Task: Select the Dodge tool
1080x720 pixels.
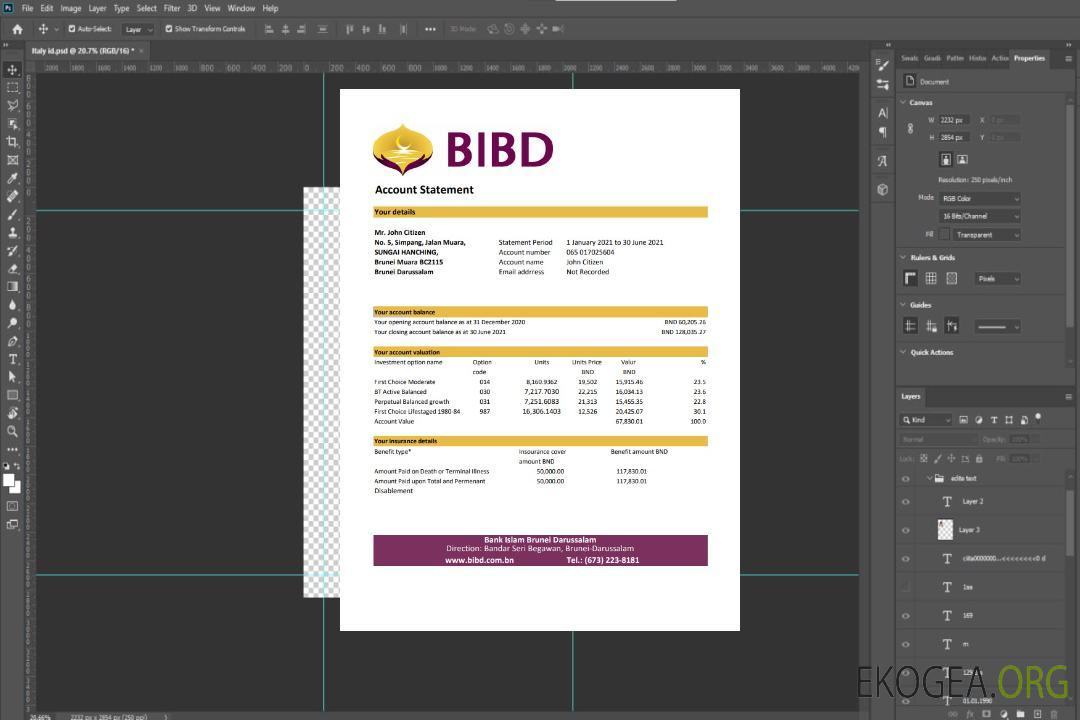Action: coord(12,322)
